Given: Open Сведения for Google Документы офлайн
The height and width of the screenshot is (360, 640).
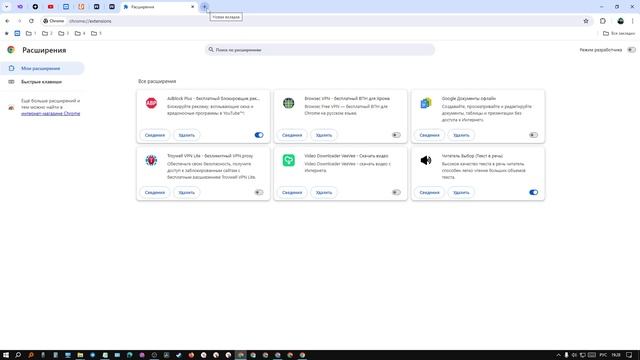Looking at the screenshot, I should [429, 135].
